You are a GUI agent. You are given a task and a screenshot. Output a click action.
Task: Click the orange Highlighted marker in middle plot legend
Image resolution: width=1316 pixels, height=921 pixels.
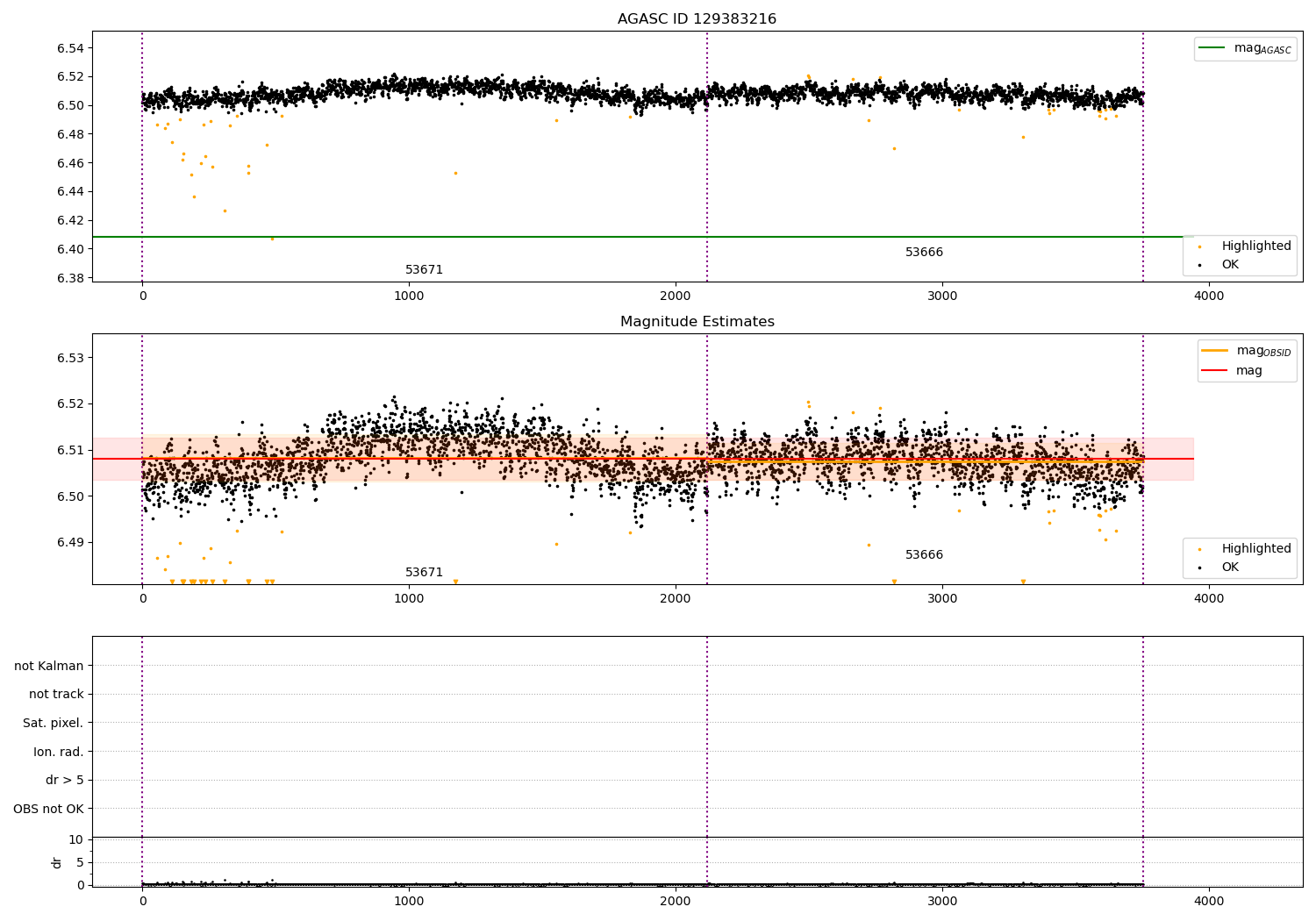(x=1199, y=549)
